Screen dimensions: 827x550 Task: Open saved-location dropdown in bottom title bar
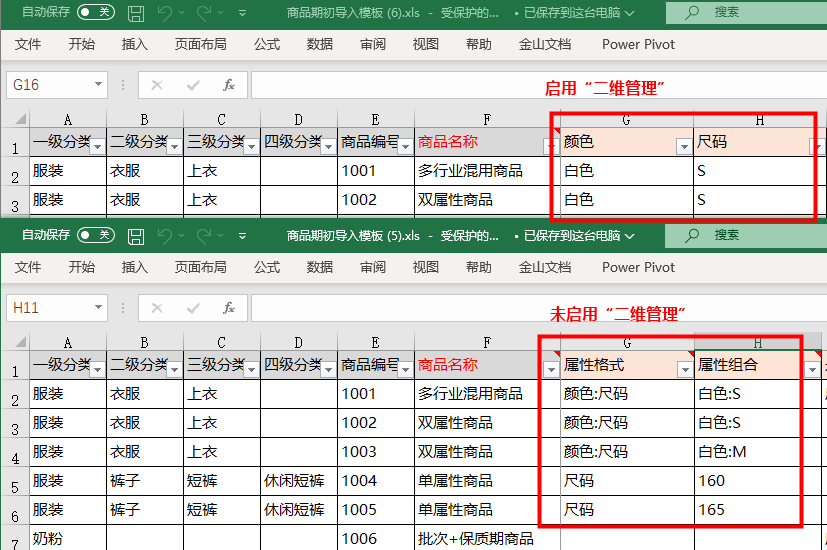(x=629, y=236)
